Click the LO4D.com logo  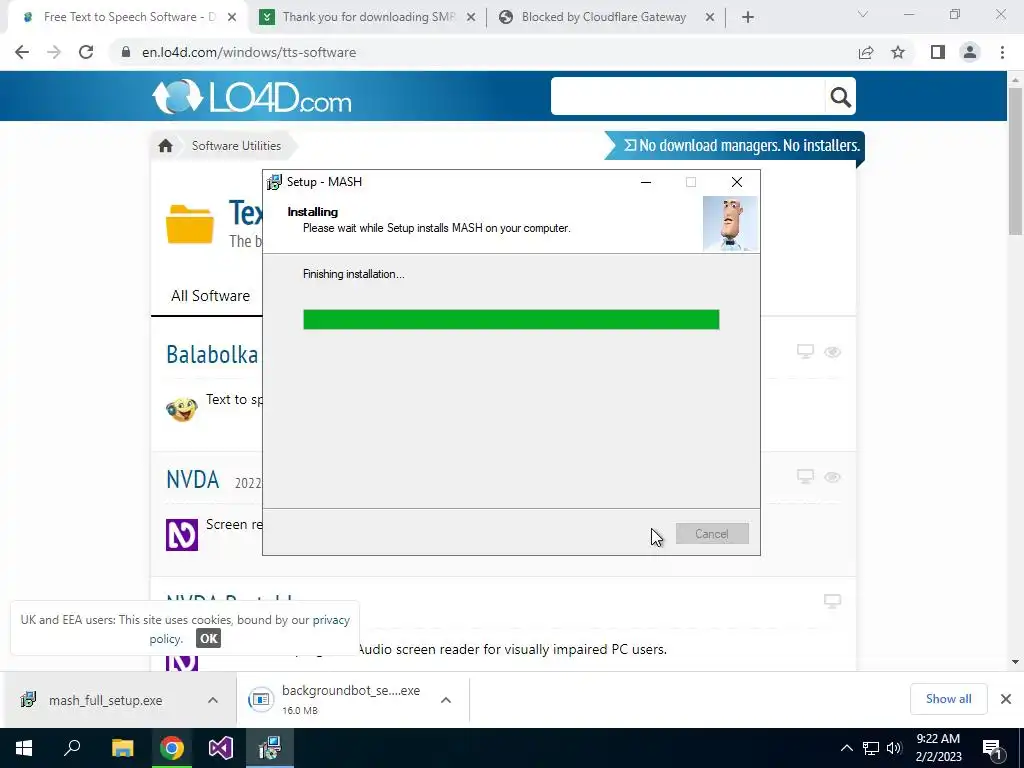[x=251, y=97]
